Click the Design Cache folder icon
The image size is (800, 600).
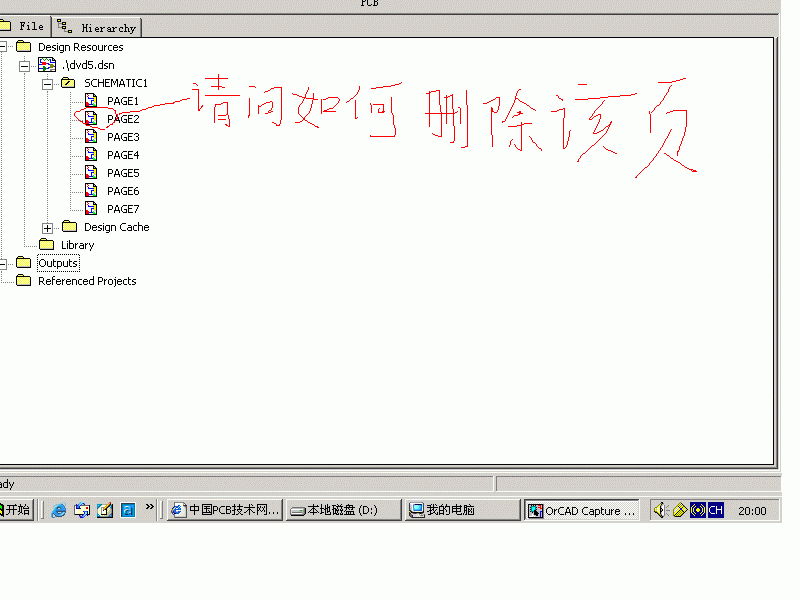tap(69, 226)
